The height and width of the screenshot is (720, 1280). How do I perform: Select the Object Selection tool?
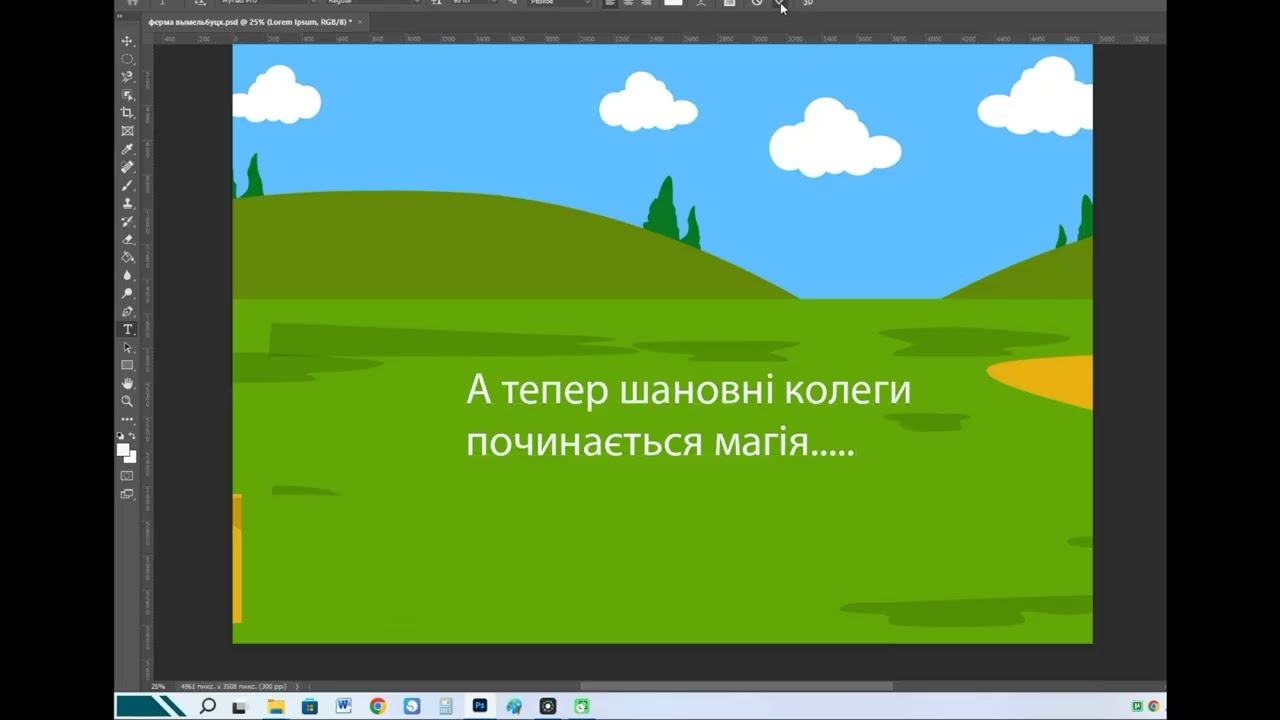click(x=127, y=95)
